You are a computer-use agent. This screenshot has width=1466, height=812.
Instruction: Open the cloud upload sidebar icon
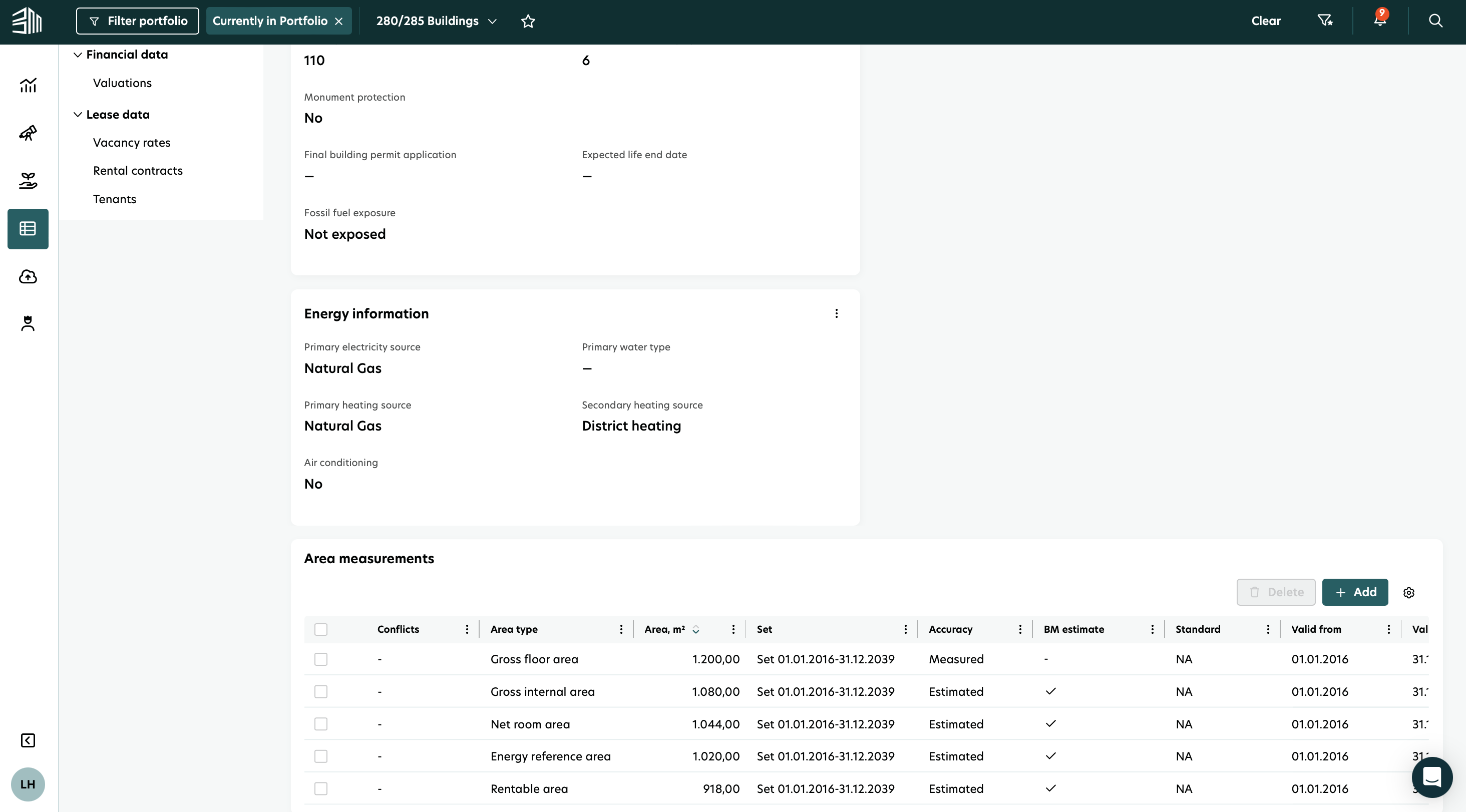click(28, 276)
